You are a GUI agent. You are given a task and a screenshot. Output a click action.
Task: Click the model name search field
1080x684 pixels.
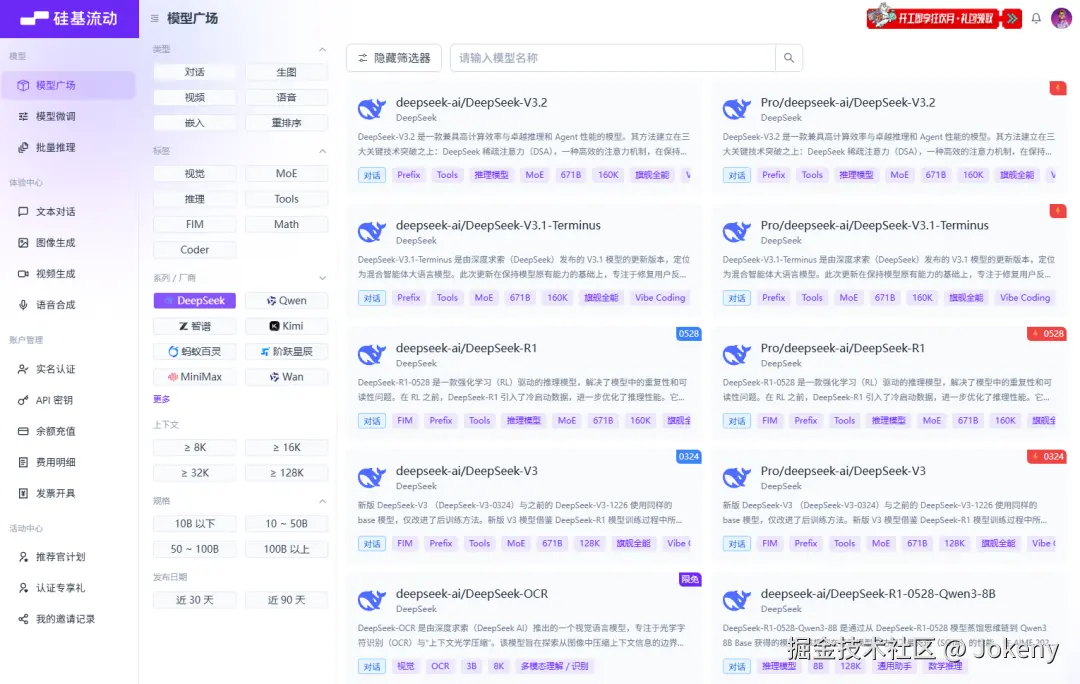(x=613, y=58)
